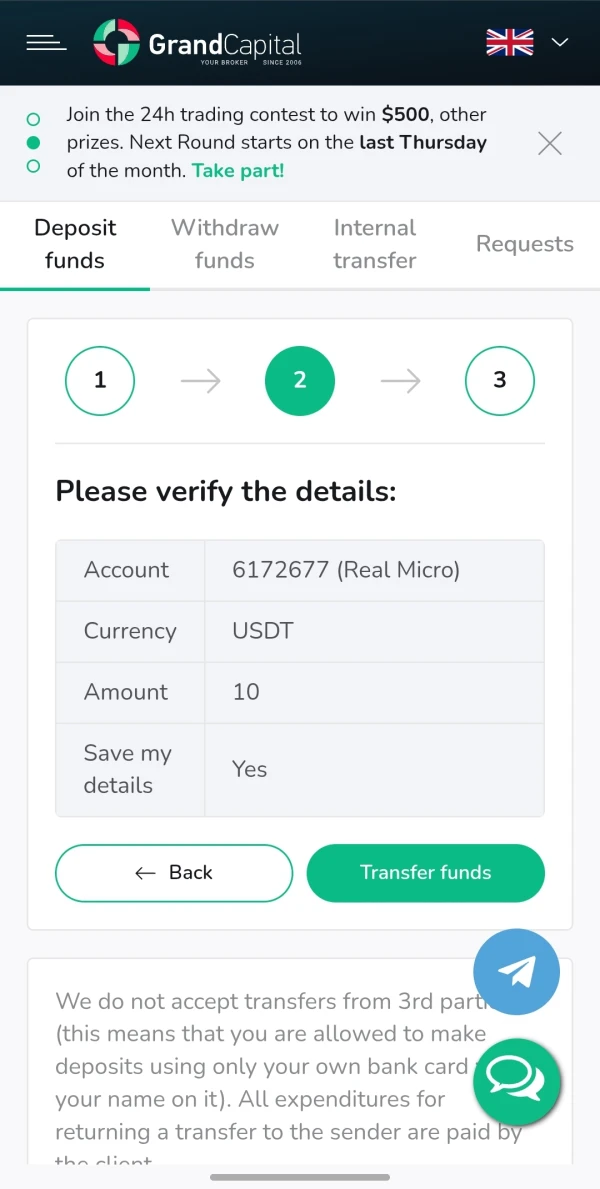Select the middle filled banner pagination dot
Viewport: 600px width, 1189px height.
click(x=33, y=143)
